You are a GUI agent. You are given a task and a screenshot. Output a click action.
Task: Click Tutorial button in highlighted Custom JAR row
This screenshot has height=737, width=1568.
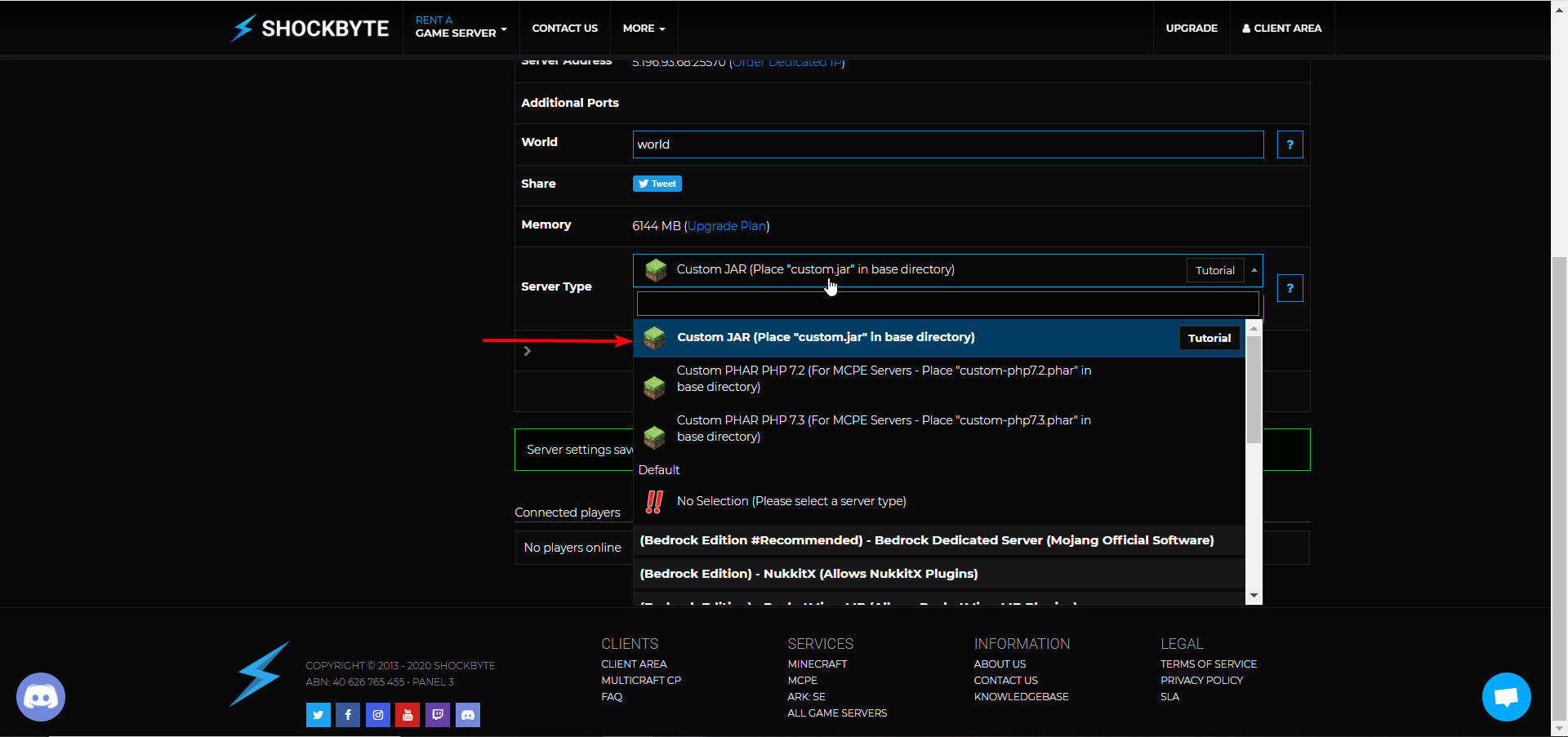1209,338
